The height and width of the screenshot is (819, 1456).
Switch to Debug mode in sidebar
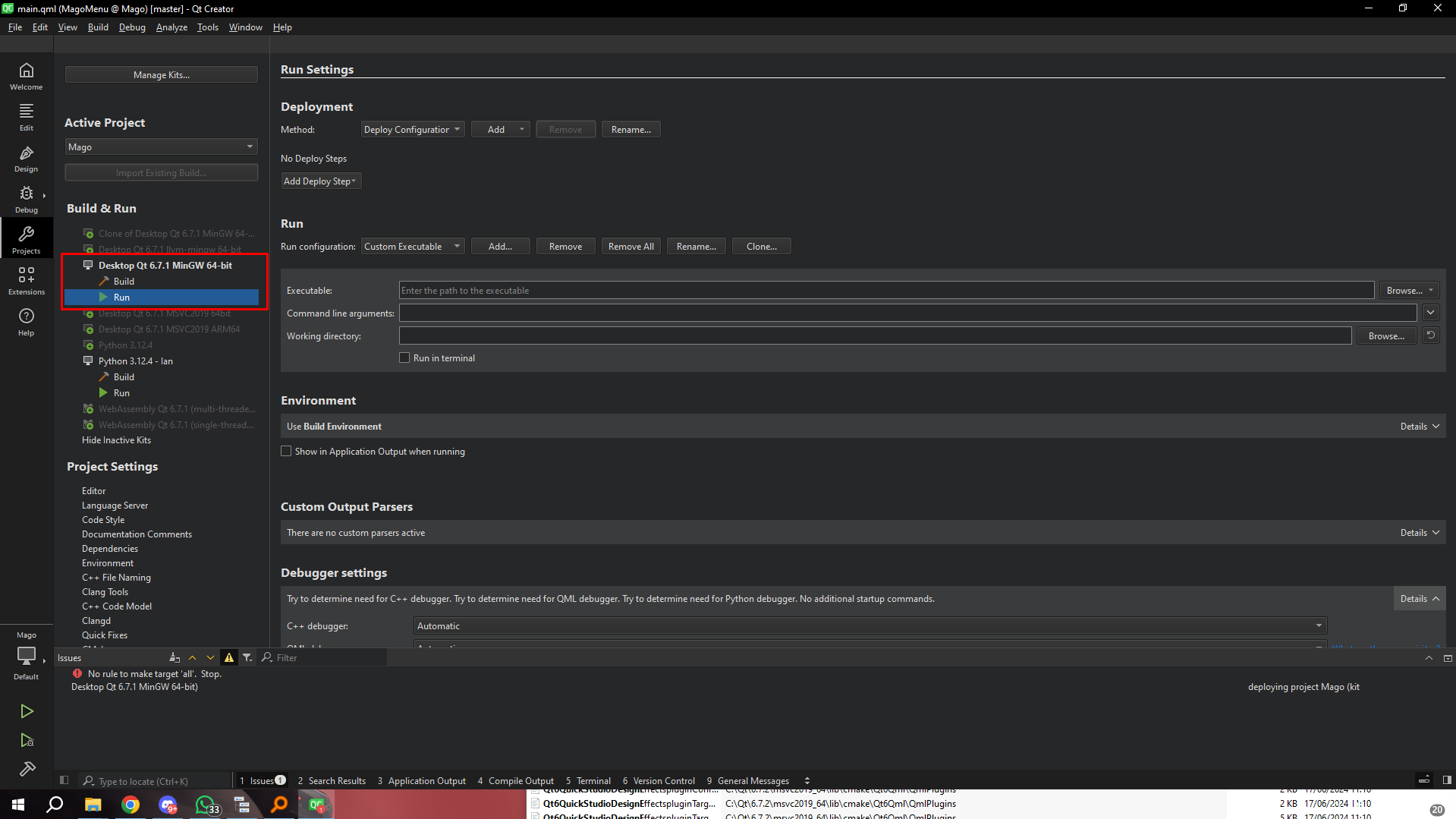[x=27, y=199]
